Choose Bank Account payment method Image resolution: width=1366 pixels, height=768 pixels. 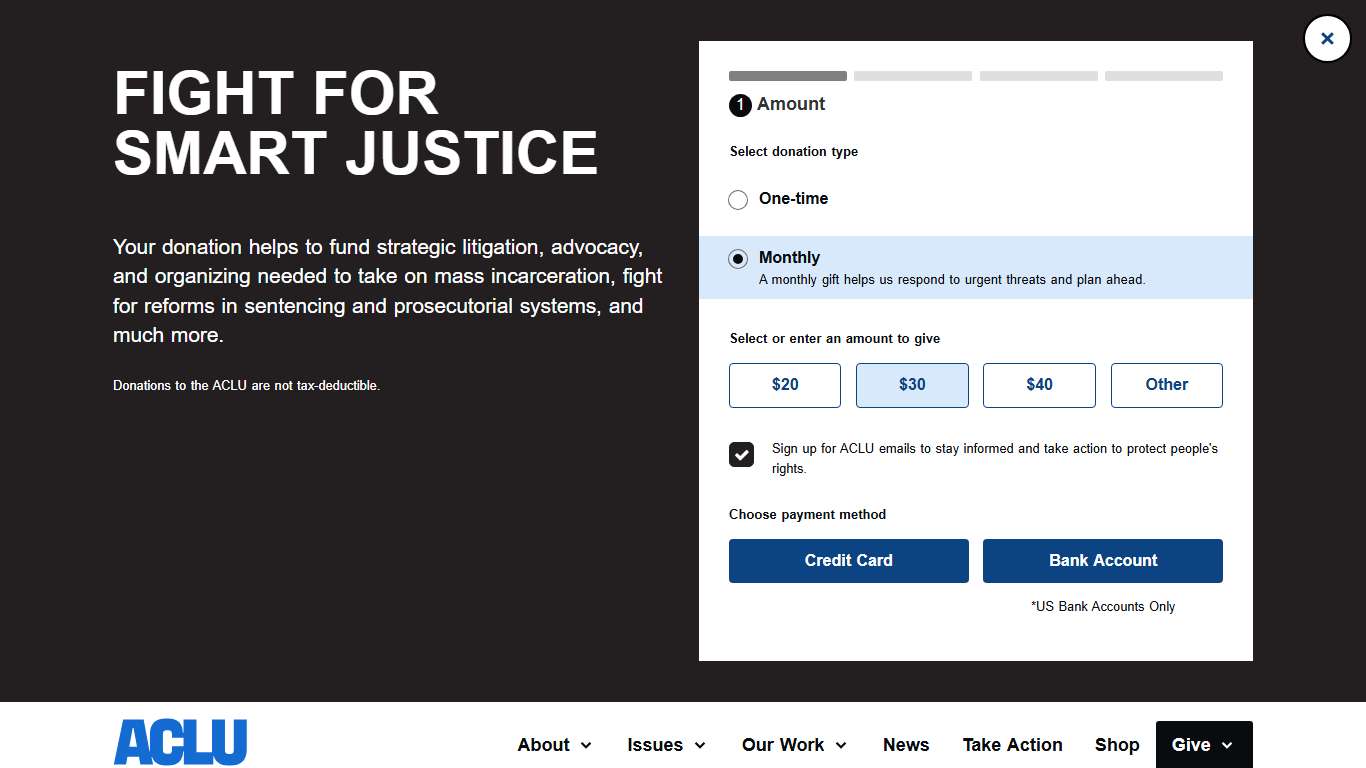[1102, 561]
